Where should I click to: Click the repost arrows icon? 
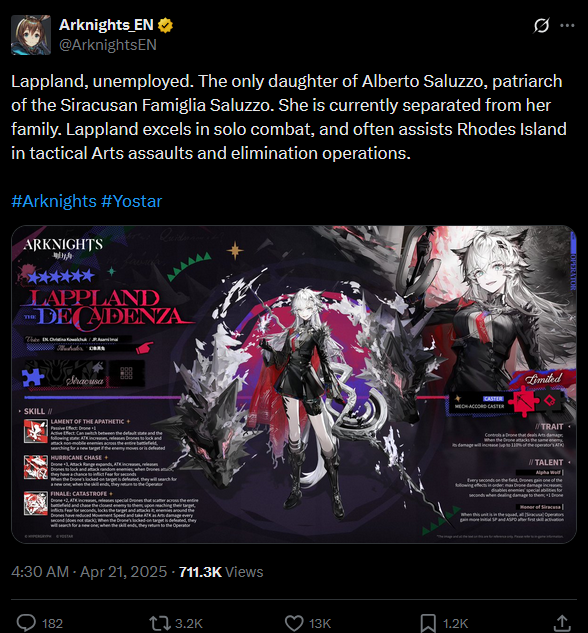[x=161, y=623]
